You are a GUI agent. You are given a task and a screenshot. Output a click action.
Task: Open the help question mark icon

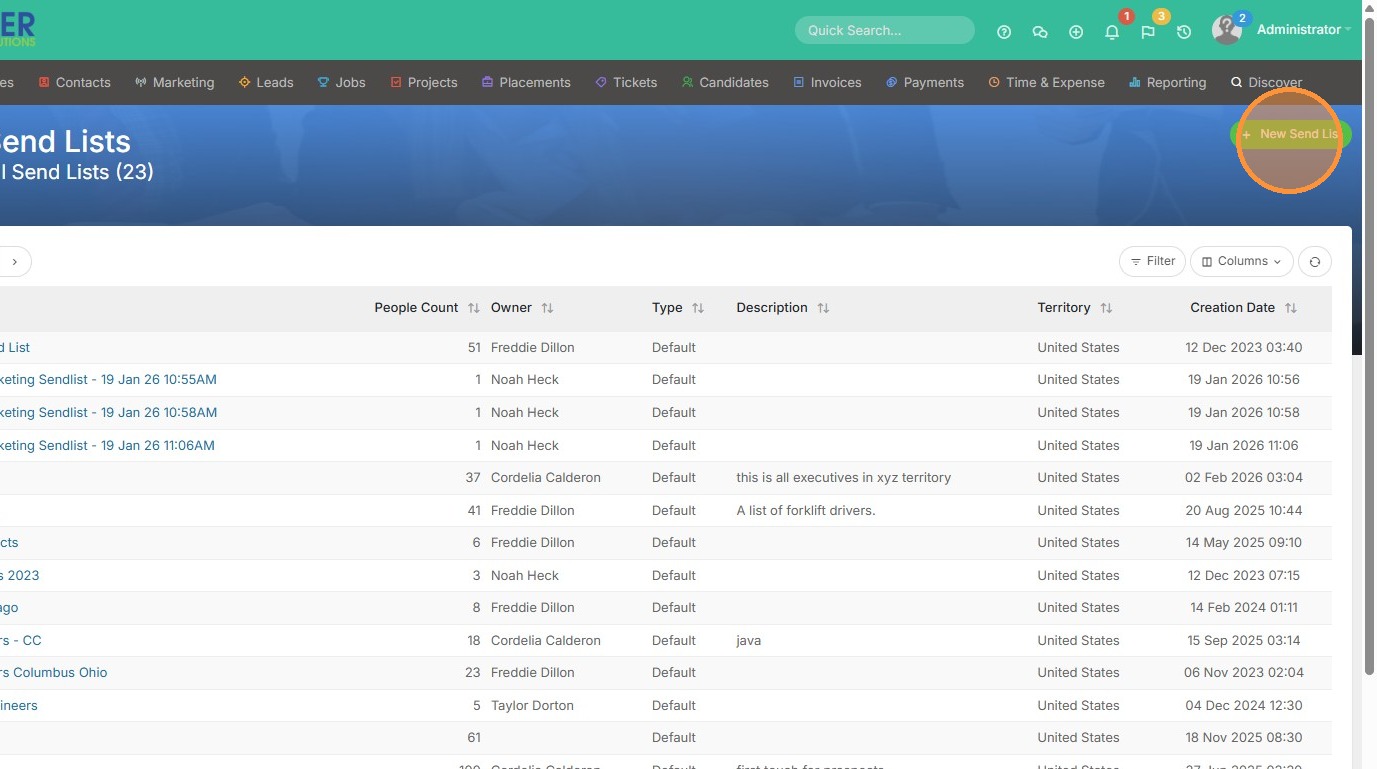(x=1004, y=32)
